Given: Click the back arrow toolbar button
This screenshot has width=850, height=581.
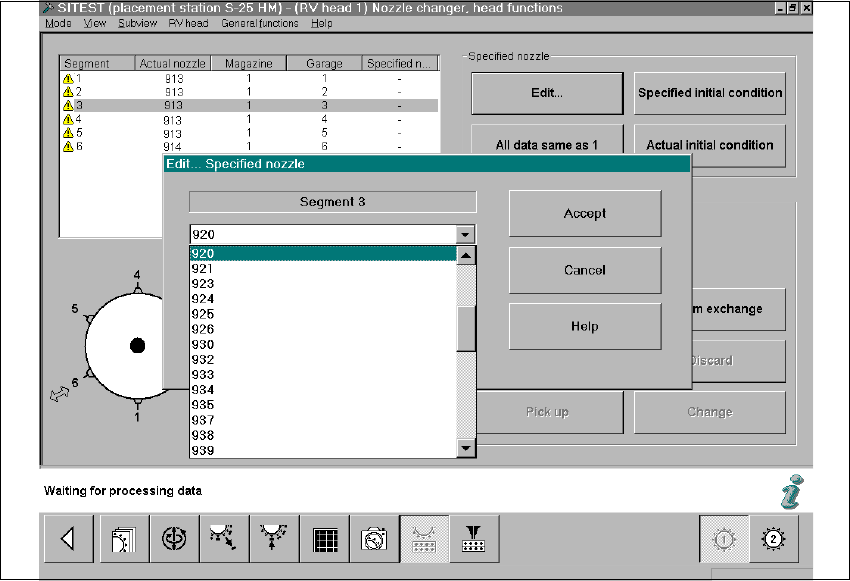Looking at the screenshot, I should pyautogui.click(x=69, y=540).
